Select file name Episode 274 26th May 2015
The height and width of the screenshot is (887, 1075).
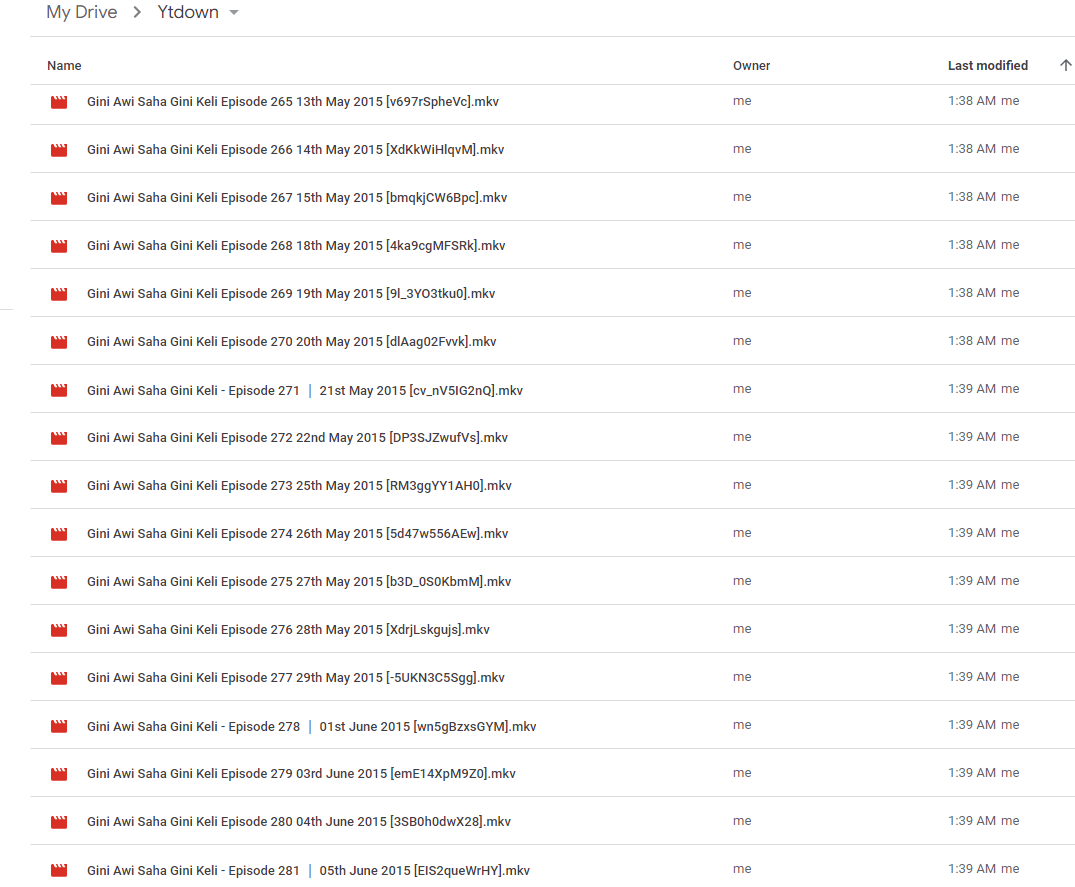[298, 533]
